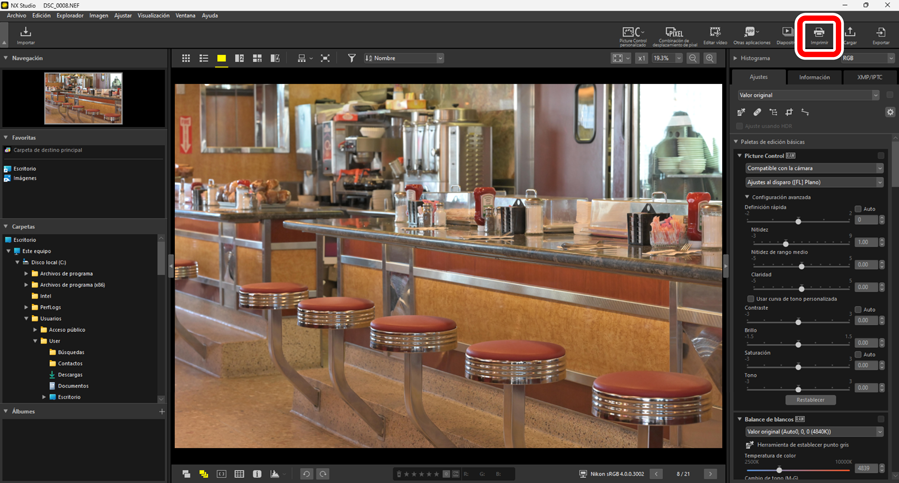
Task: Click the filter funnel icon
Action: tap(351, 59)
